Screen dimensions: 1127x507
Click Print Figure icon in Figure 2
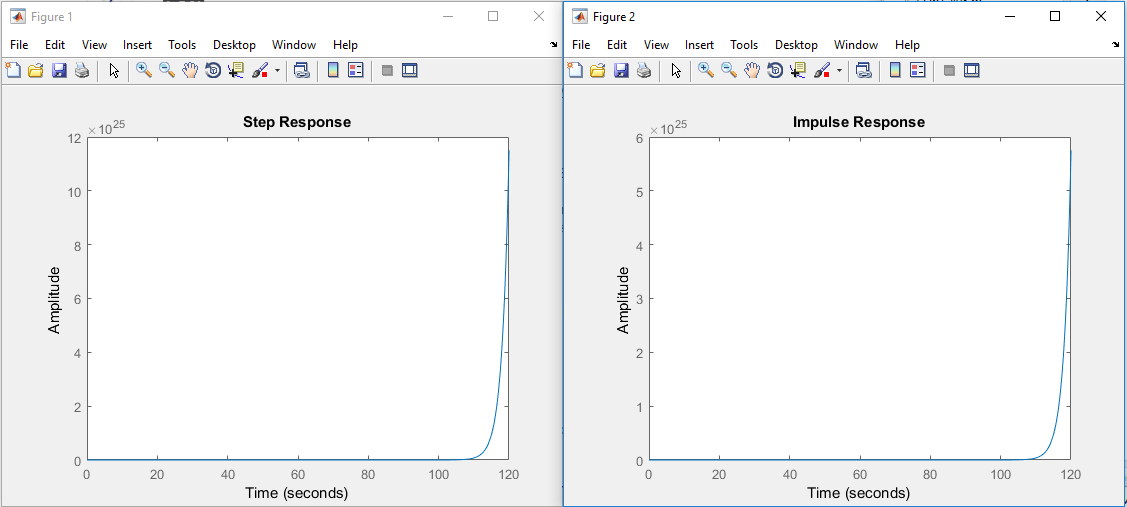(644, 70)
